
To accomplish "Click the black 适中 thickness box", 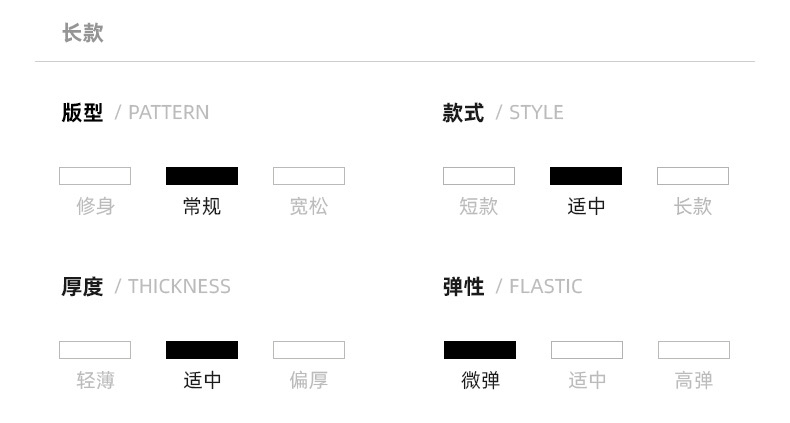I will (202, 350).
